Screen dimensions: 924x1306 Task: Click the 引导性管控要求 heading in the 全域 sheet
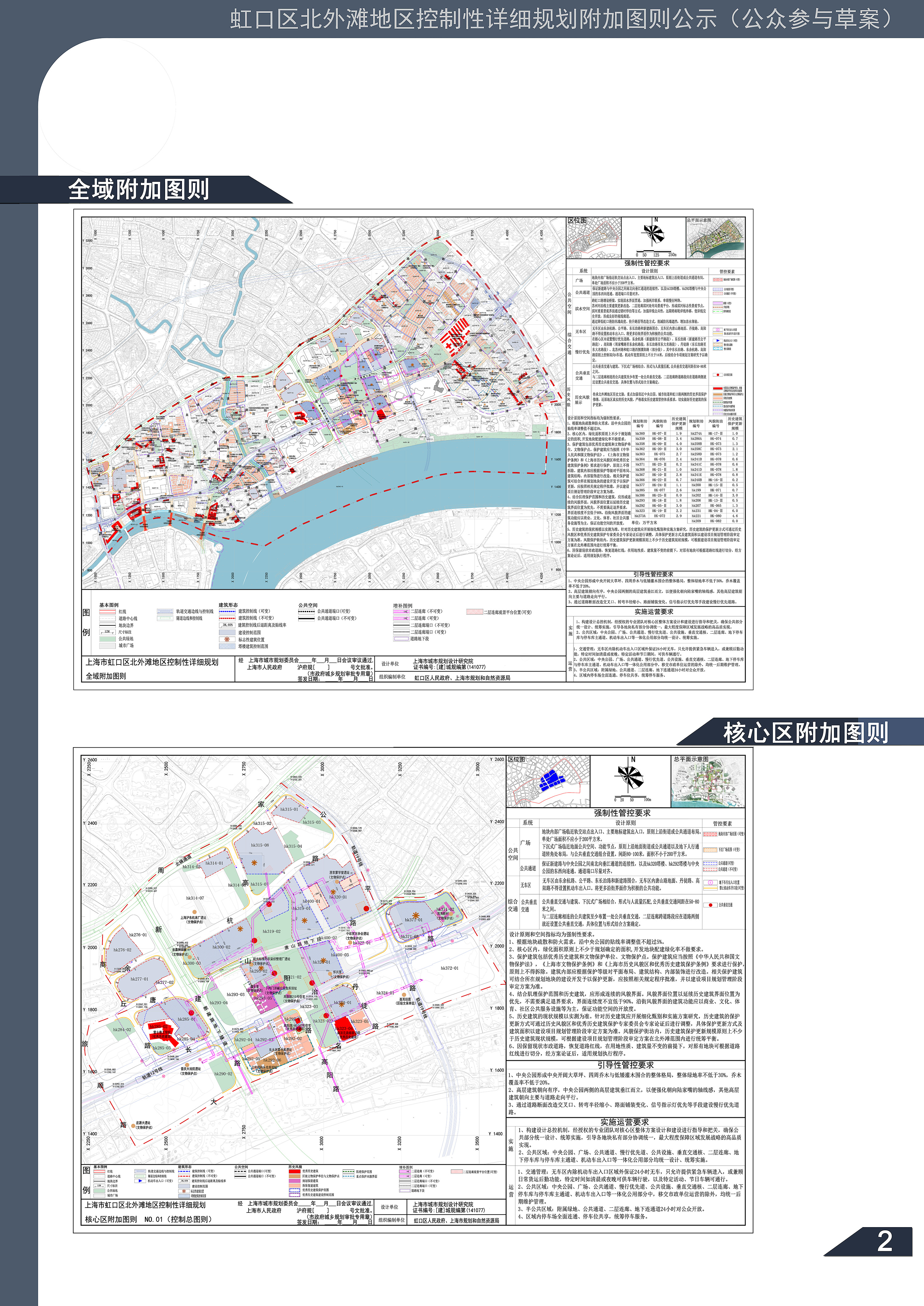click(x=653, y=575)
